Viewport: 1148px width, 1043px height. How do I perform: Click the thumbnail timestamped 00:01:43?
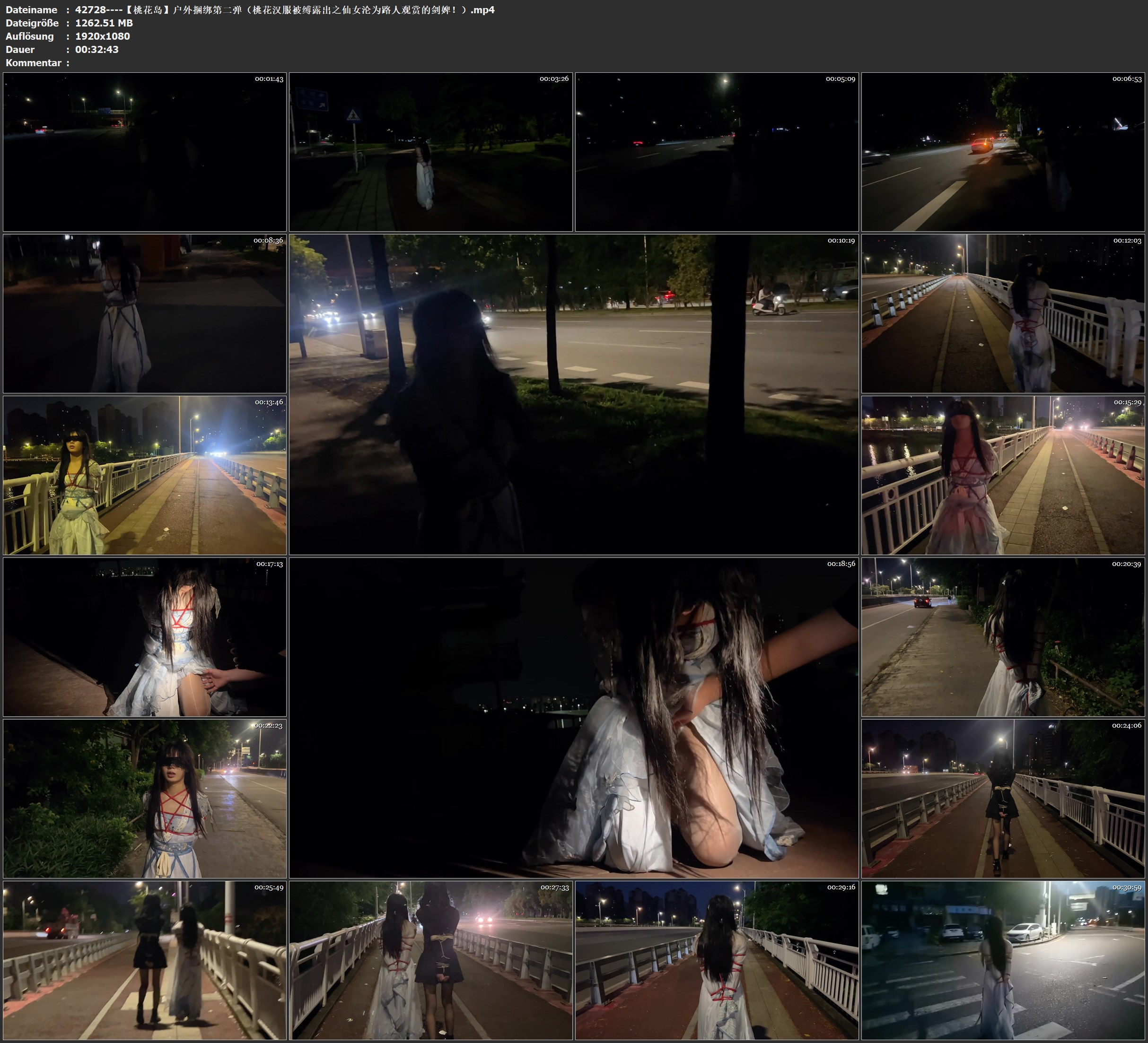[x=145, y=151]
